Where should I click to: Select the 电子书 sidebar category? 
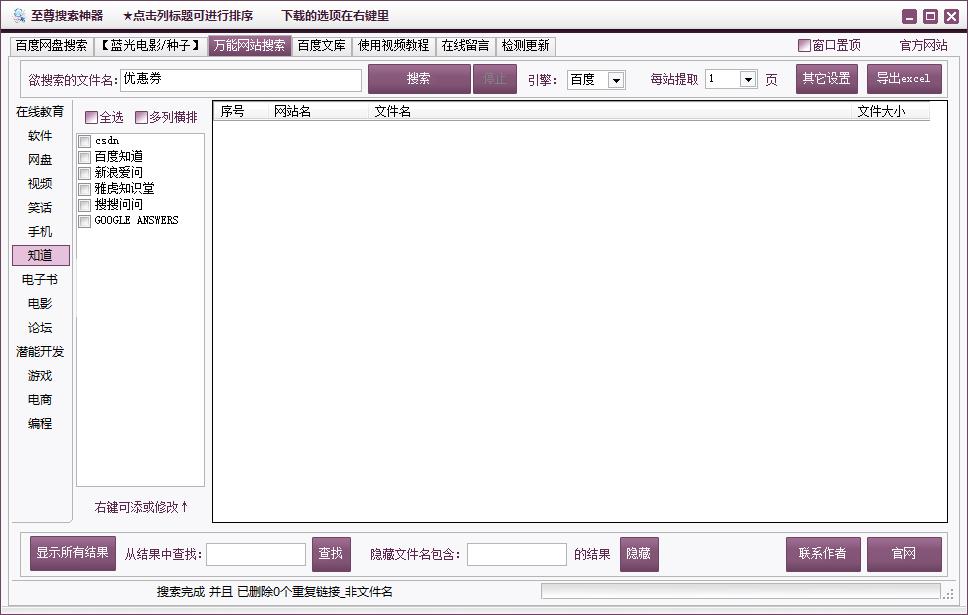pos(40,279)
